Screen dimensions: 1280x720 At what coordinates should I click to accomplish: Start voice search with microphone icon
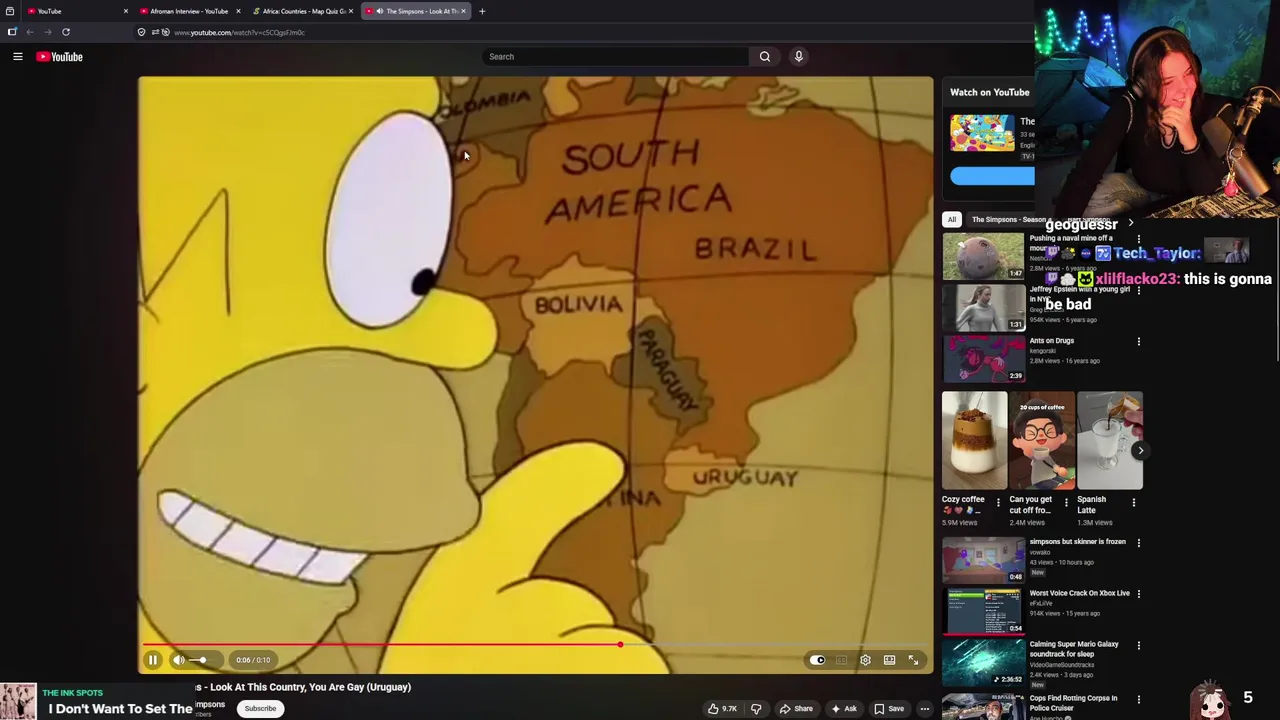798,57
